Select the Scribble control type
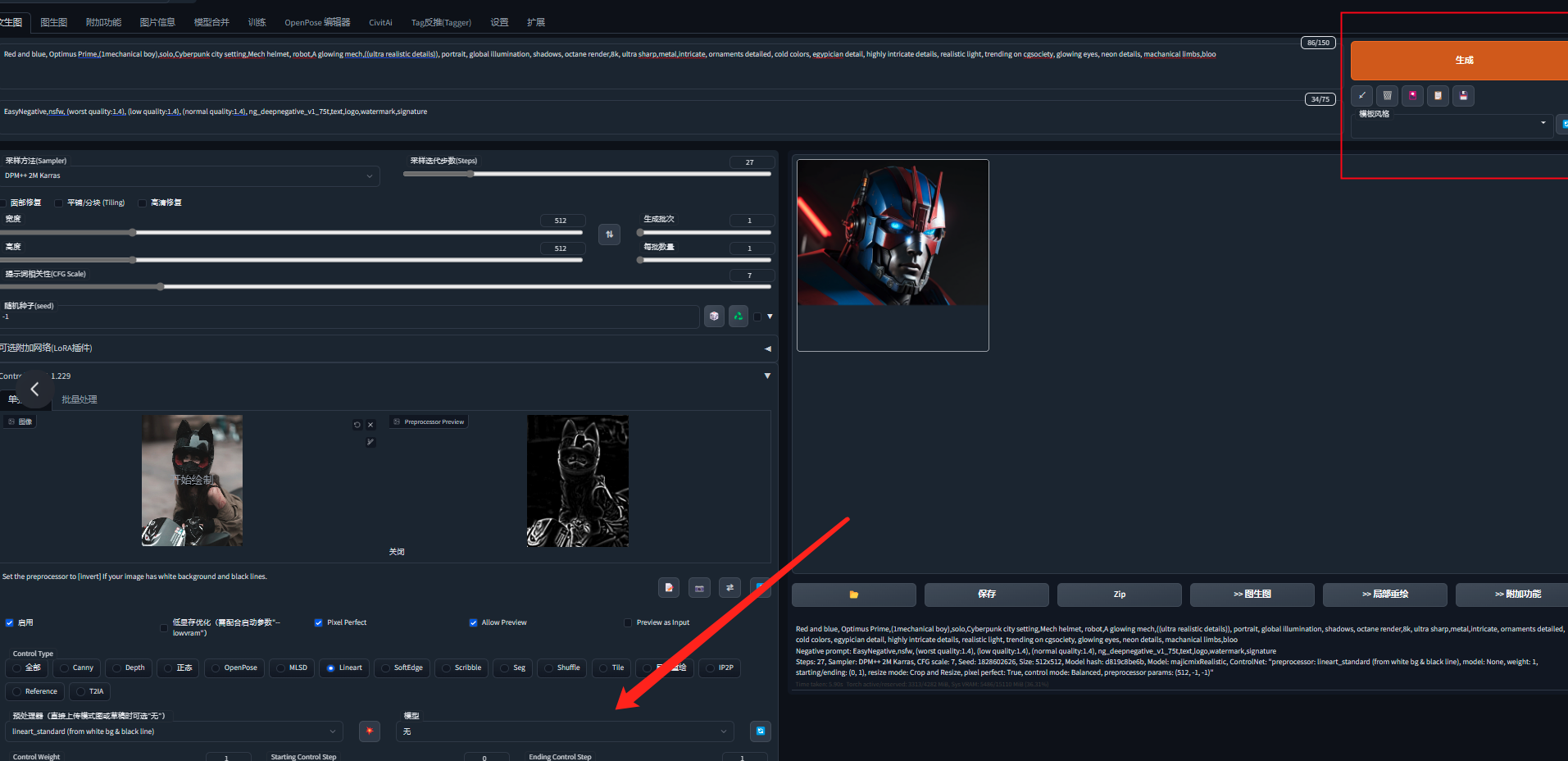The height and width of the screenshot is (761, 1568). click(461, 668)
